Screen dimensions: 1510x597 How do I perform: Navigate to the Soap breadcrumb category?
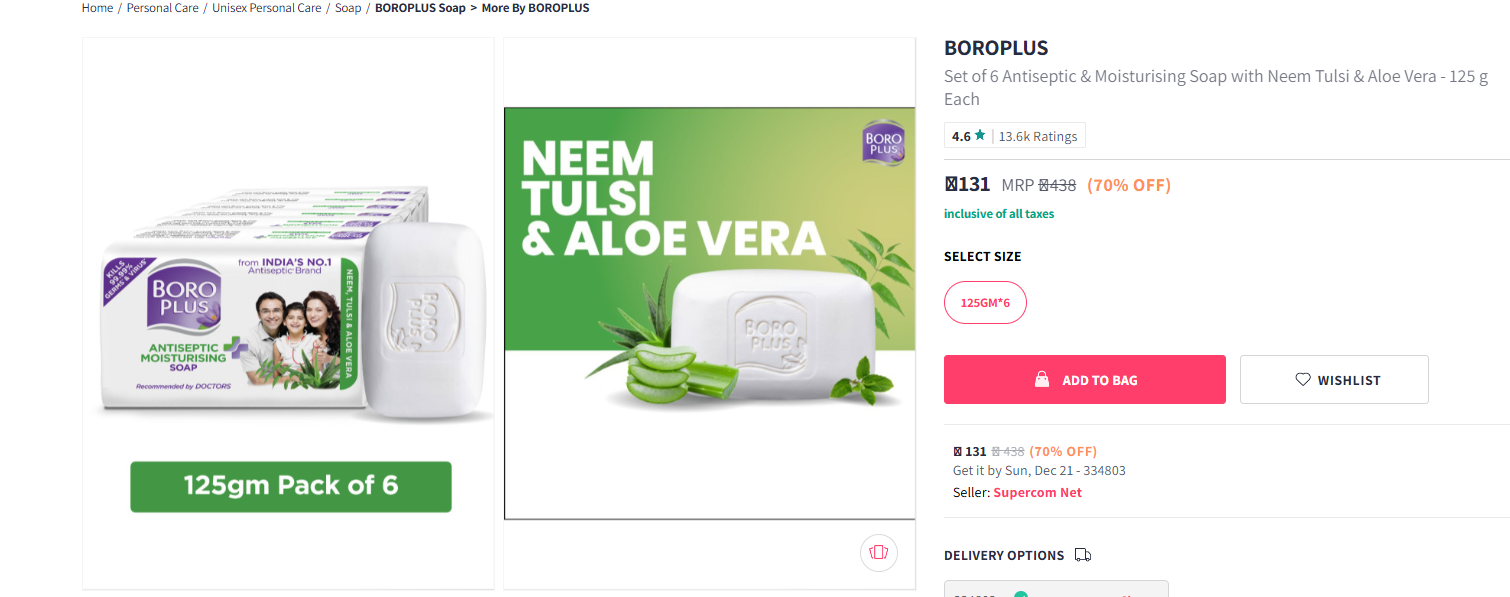[x=348, y=8]
